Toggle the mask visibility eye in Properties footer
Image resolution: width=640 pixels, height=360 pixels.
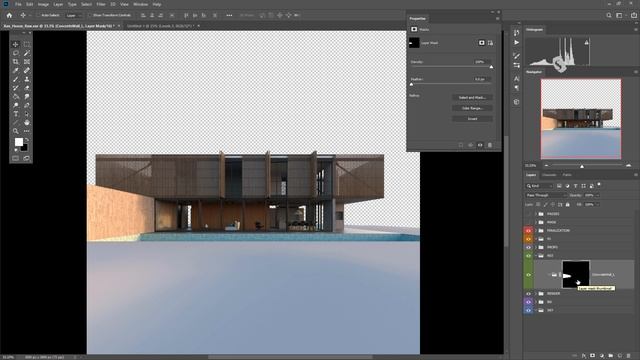click(480, 145)
